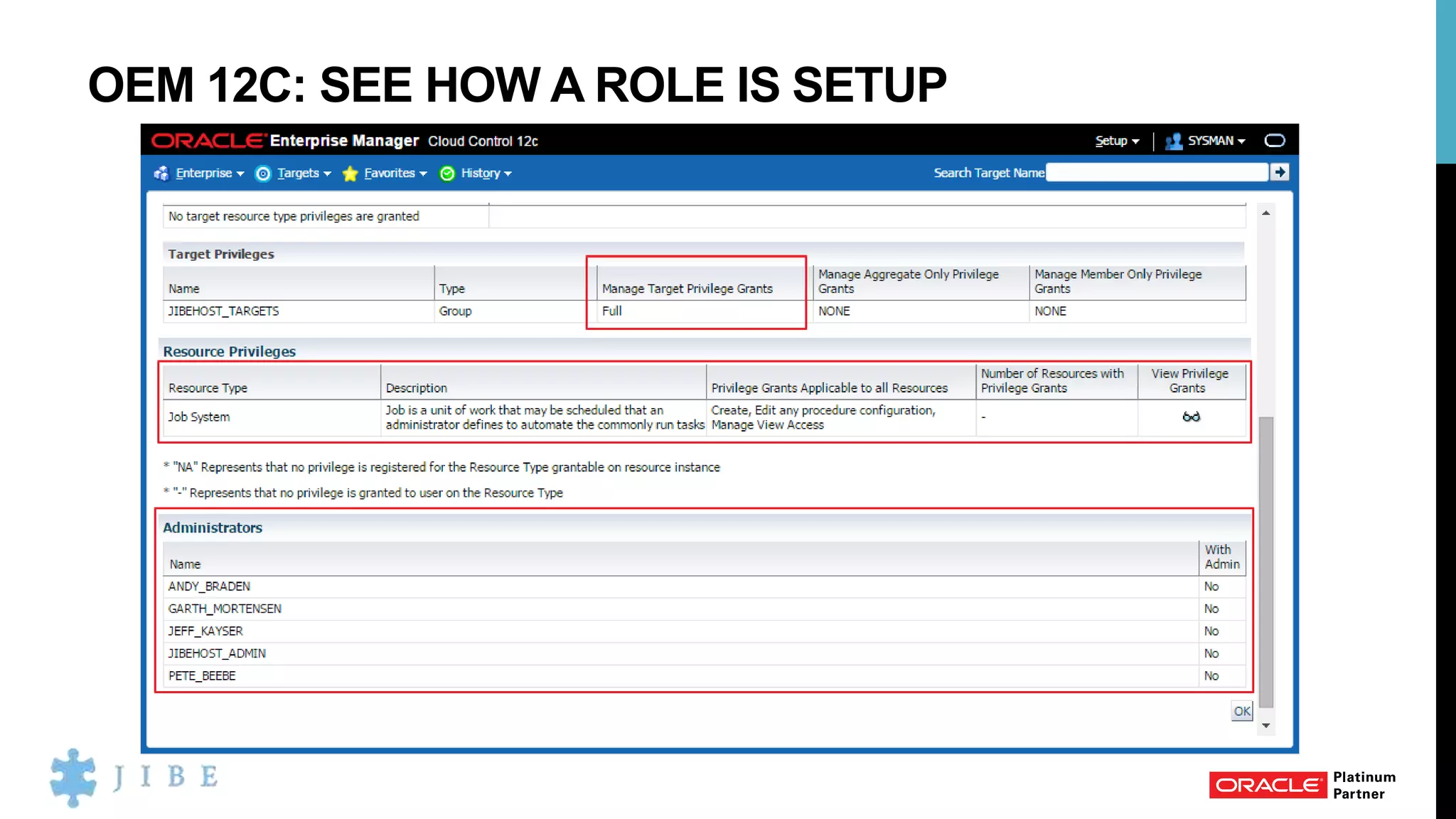Open the Enterprise menu
The height and width of the screenshot is (819, 1456).
(210, 173)
